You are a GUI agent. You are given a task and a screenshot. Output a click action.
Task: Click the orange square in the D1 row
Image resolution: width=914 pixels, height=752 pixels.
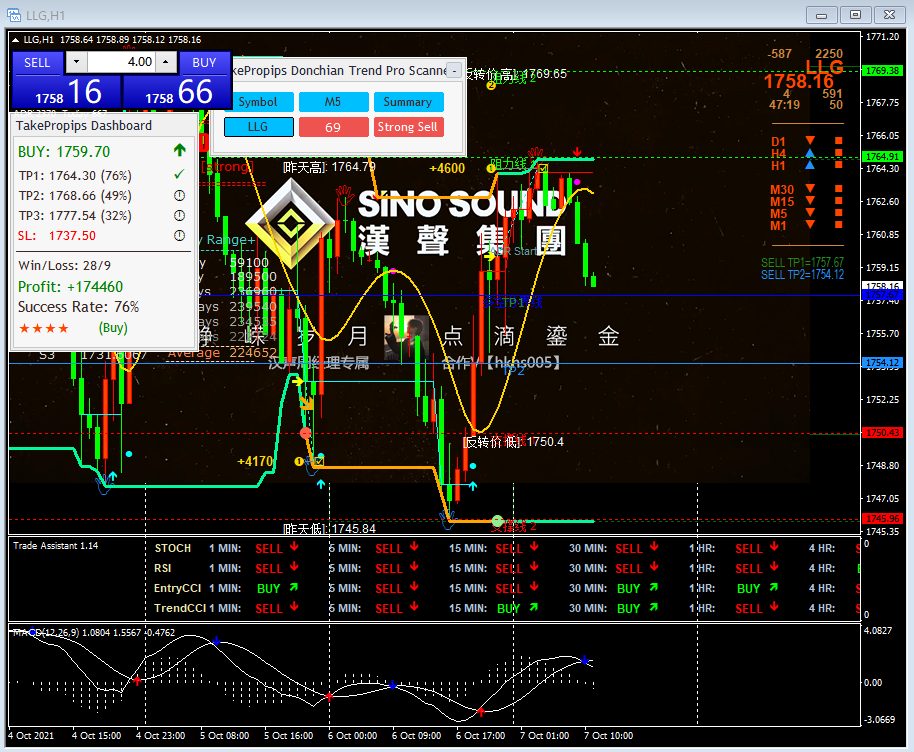(x=839, y=140)
